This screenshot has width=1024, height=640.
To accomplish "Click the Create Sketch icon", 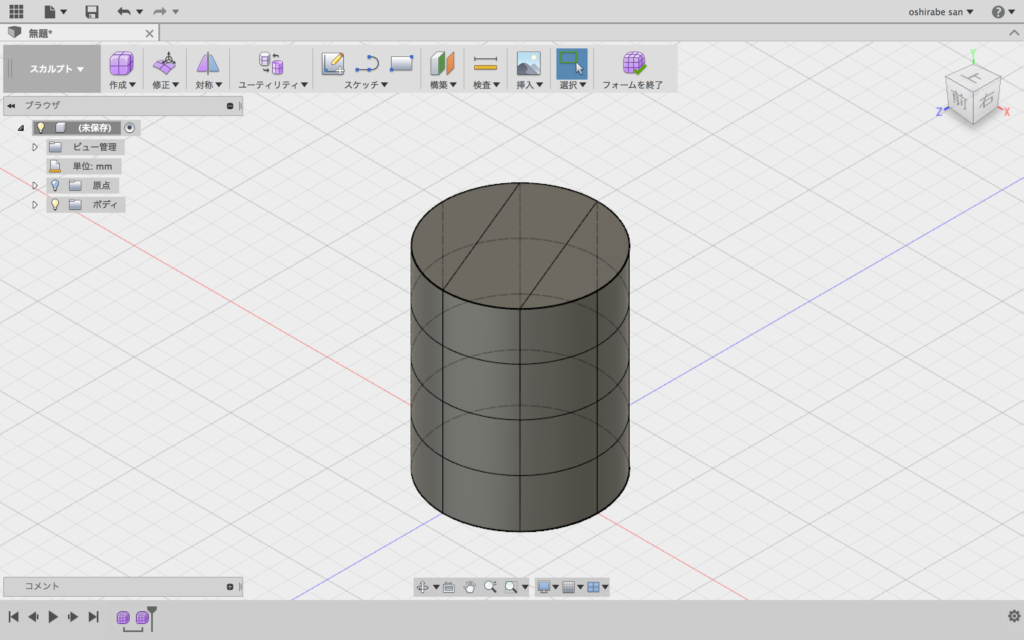I will [x=333, y=63].
